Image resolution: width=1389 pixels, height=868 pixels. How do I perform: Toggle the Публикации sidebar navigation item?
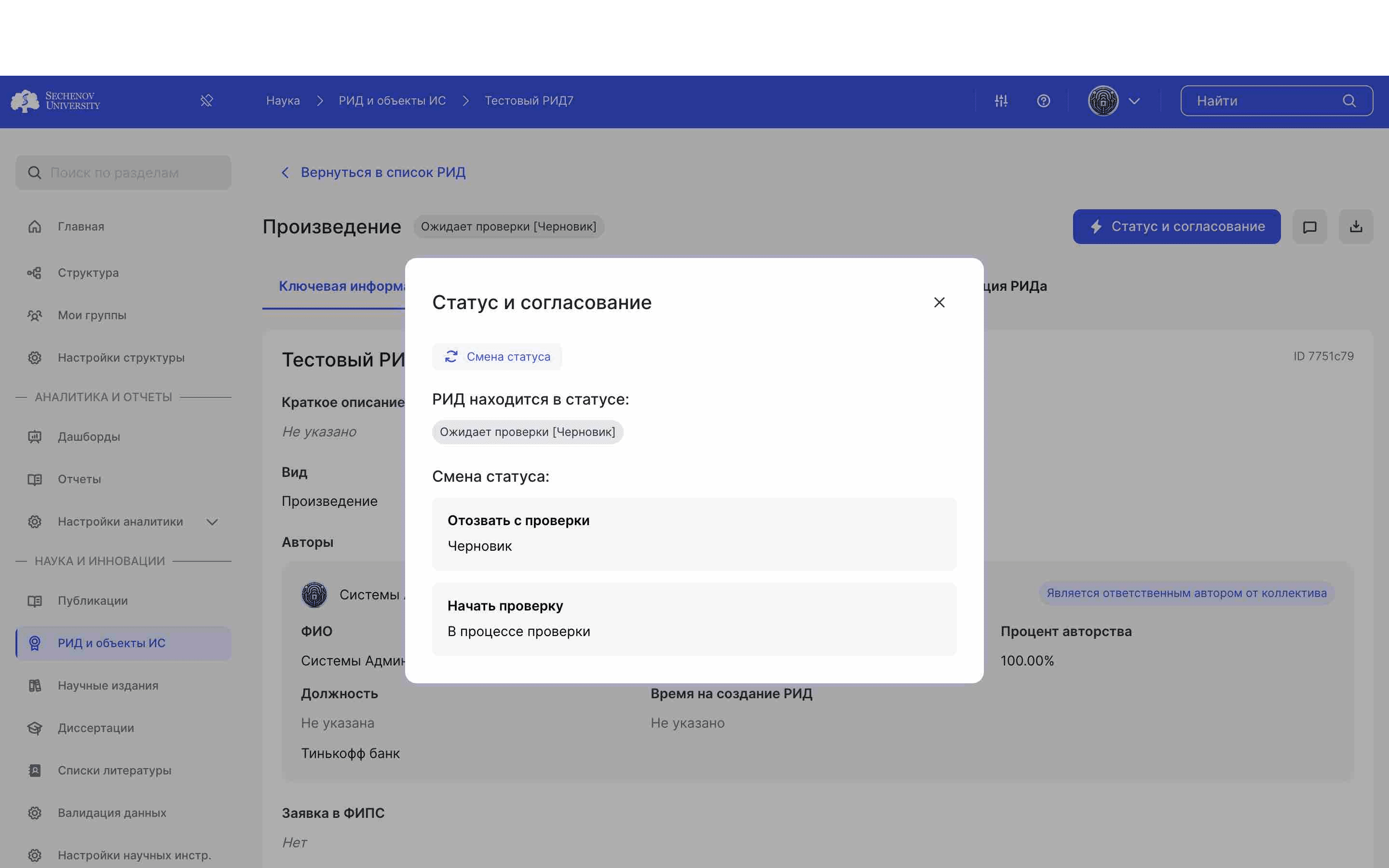click(92, 601)
